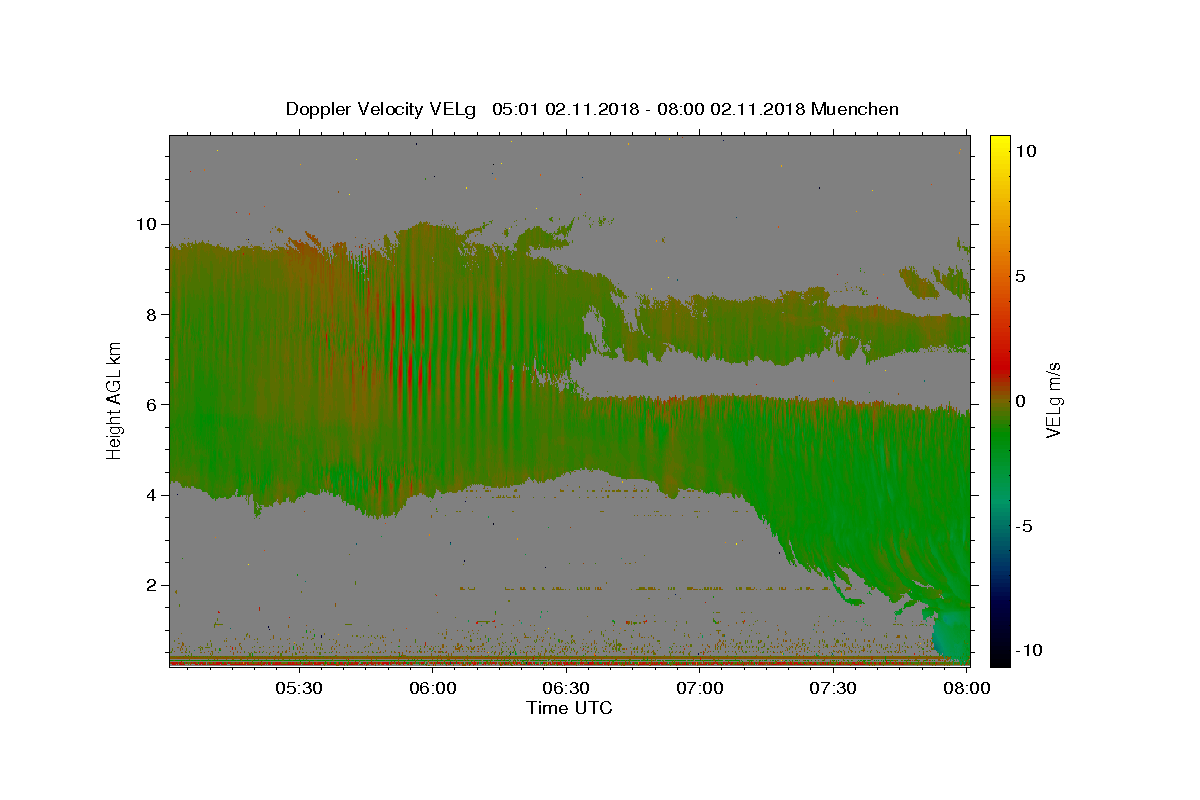Click the 07:00 time axis label
Viewport: 1200px width, 800px height.
tap(699, 689)
